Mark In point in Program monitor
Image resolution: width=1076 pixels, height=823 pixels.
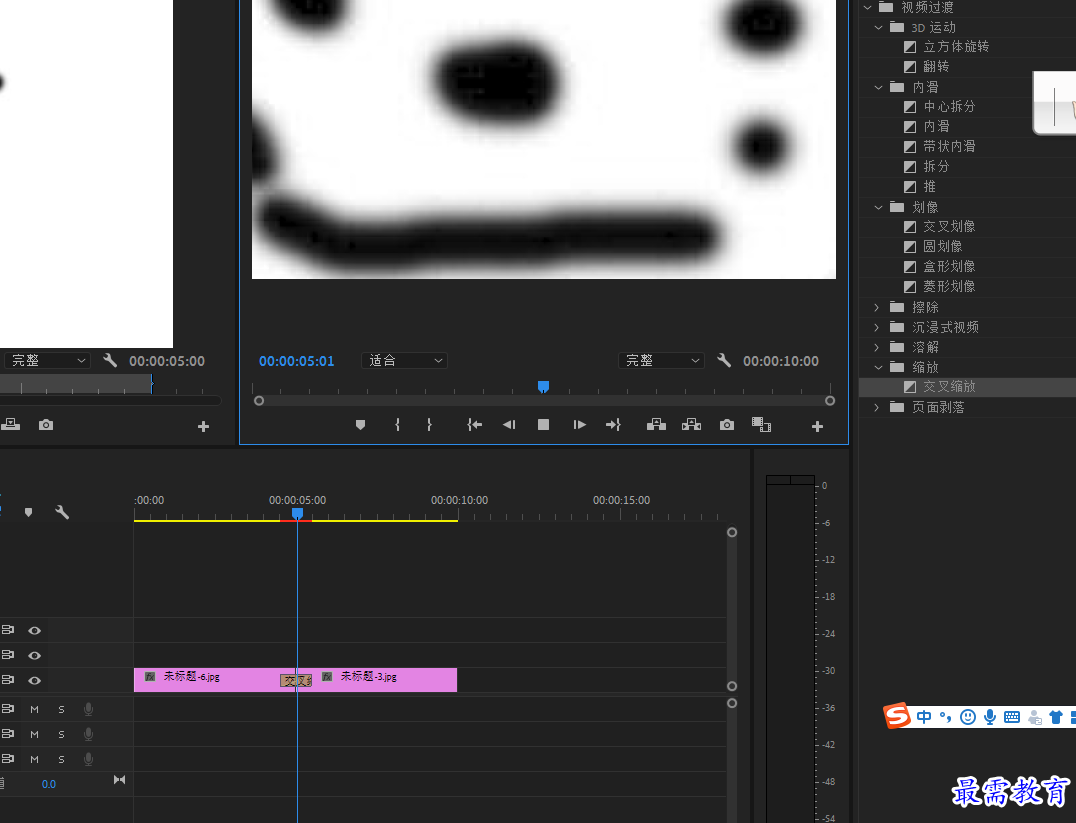pos(397,425)
